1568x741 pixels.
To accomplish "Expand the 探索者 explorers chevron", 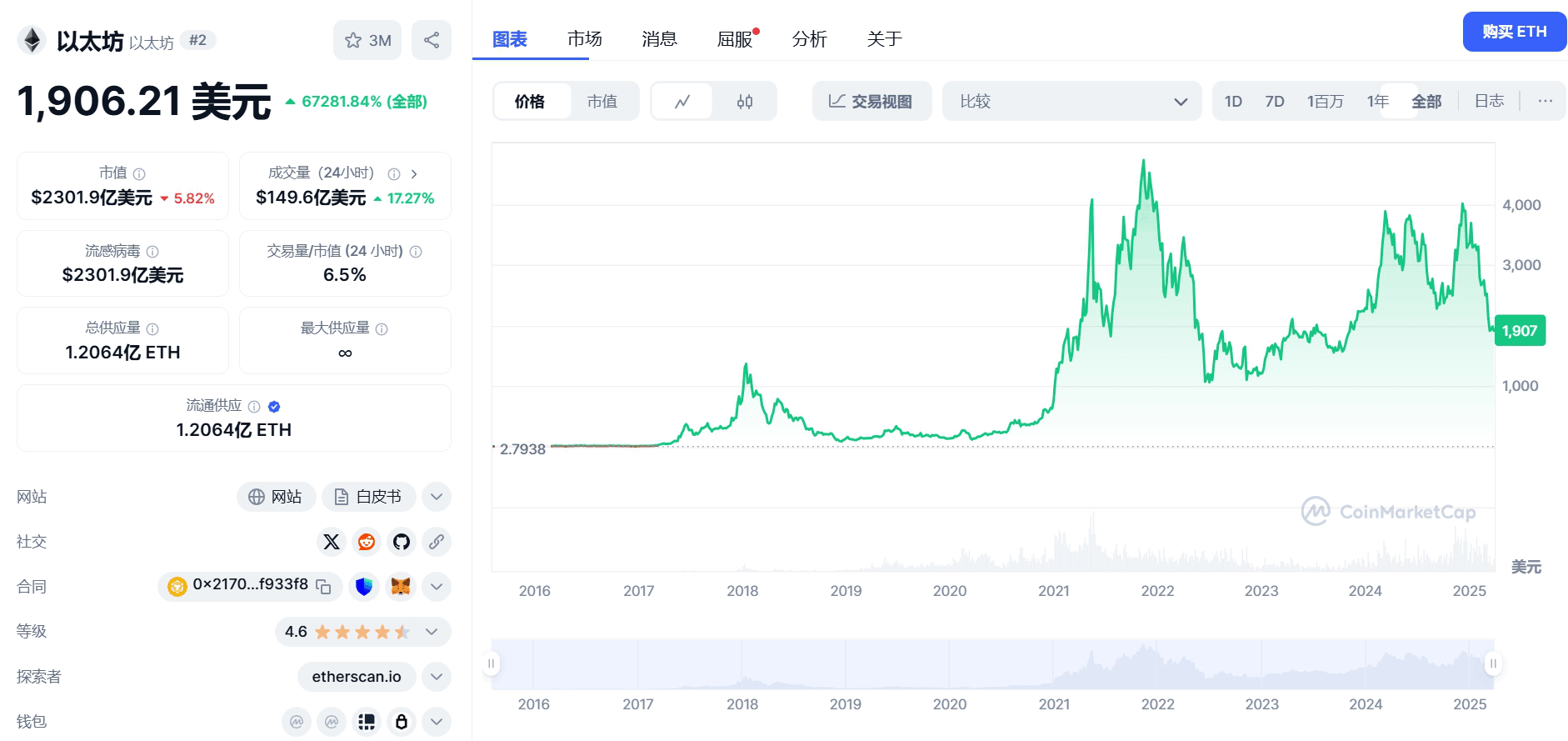I will [437, 677].
